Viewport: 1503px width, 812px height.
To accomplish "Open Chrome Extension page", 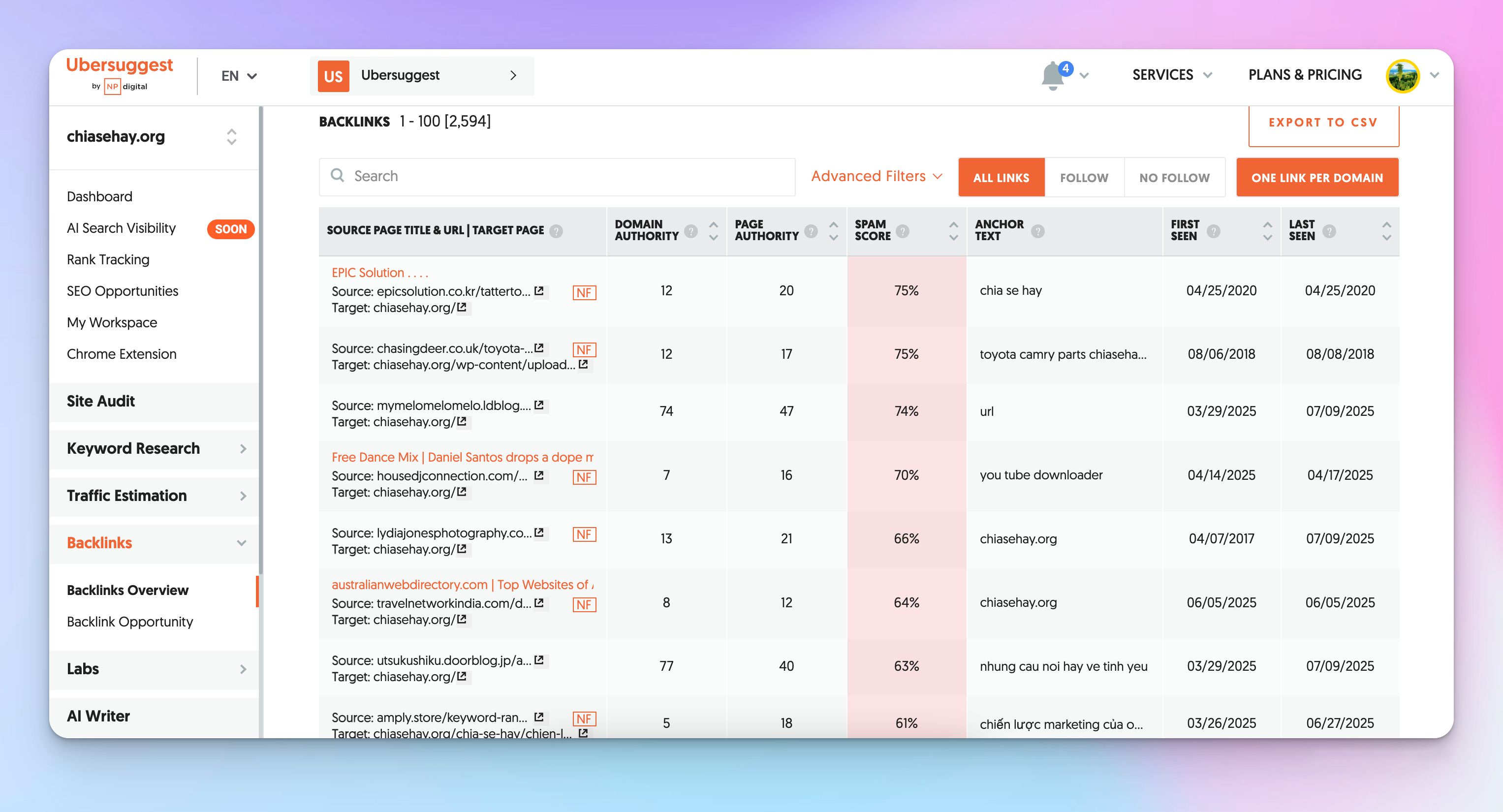I will [x=122, y=354].
